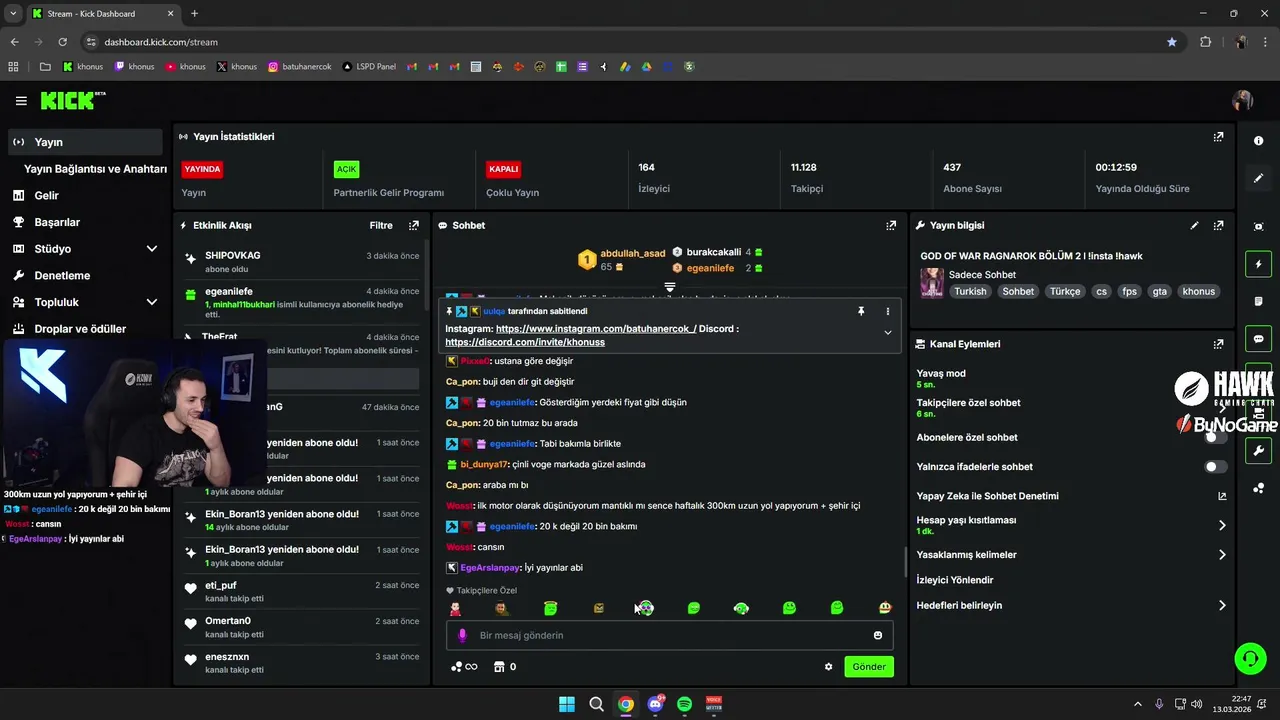Open external link for Yapay Zeka Sohbet Denetimi
The width and height of the screenshot is (1280, 720).
1222,496
